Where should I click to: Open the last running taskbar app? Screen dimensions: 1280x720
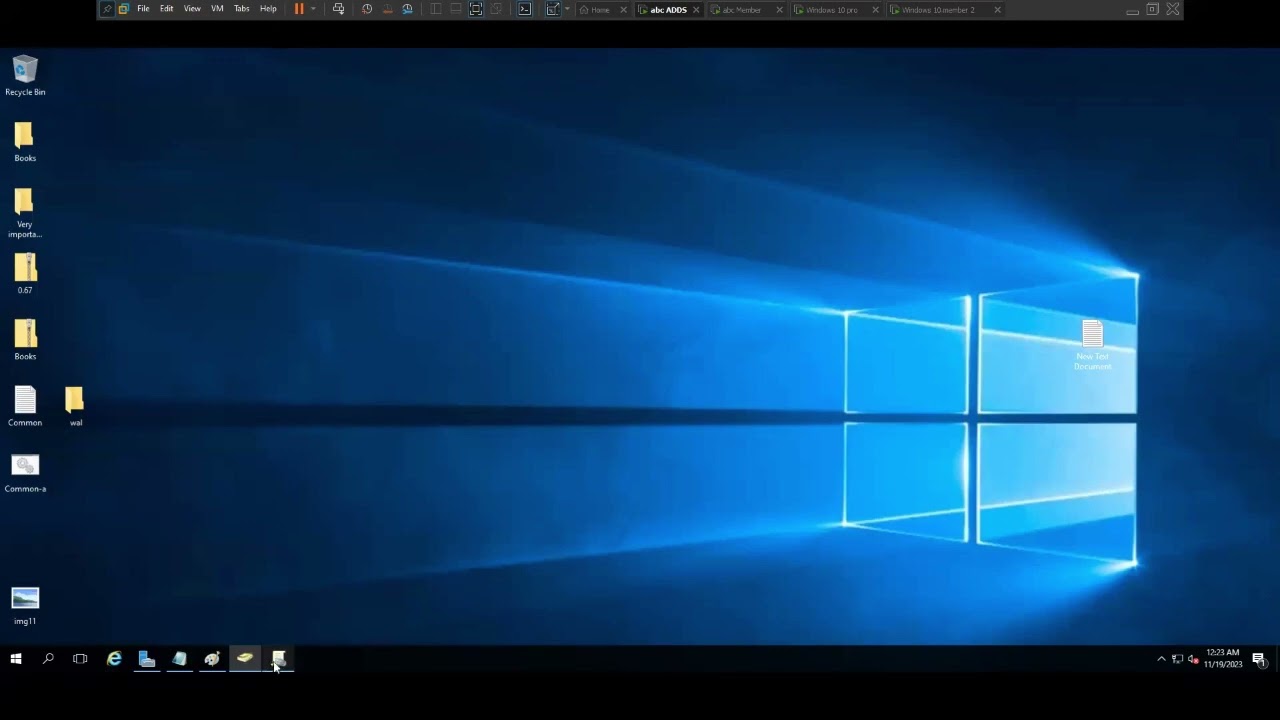tap(279, 659)
